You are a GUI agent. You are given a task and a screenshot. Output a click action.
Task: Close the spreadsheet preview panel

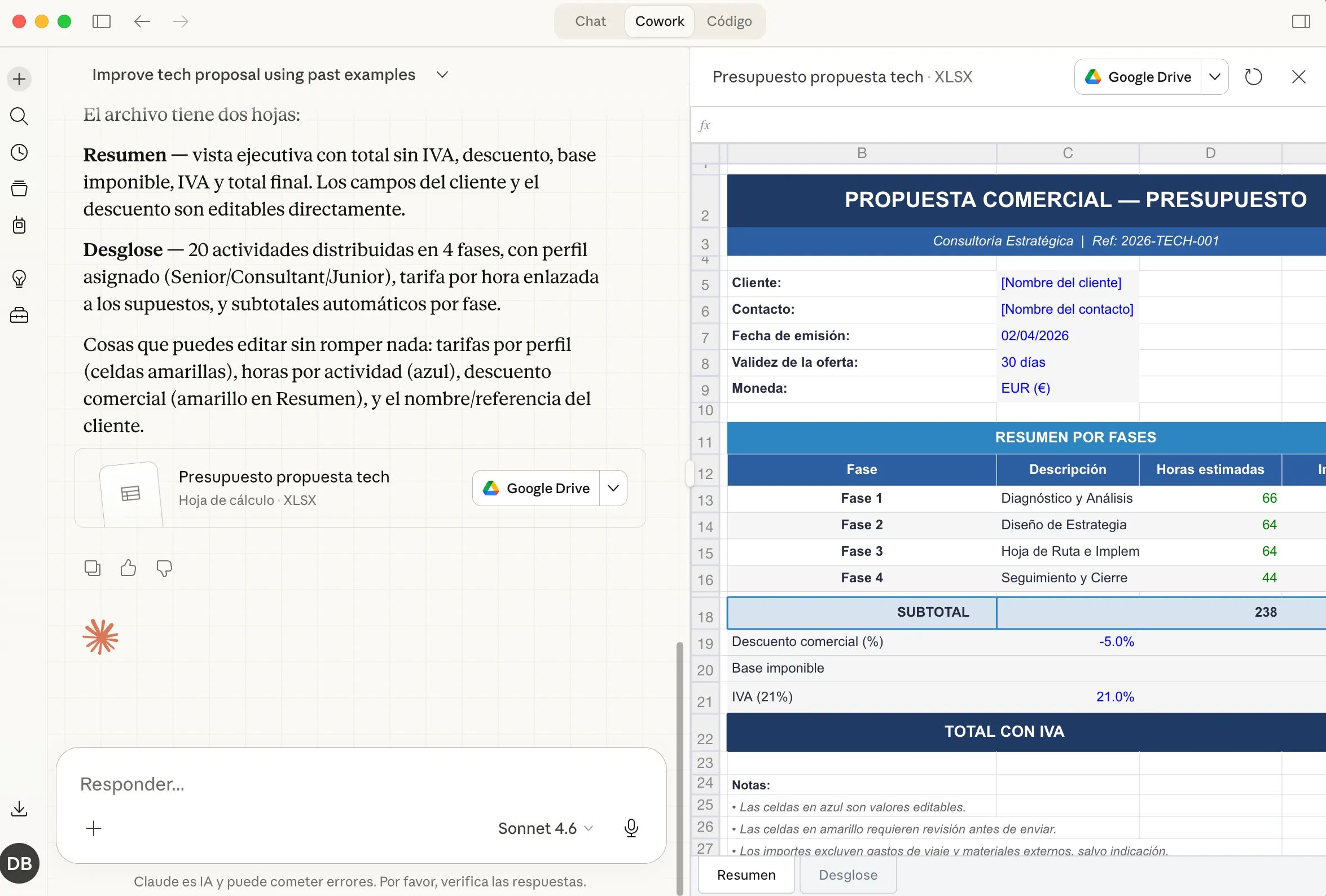1298,77
